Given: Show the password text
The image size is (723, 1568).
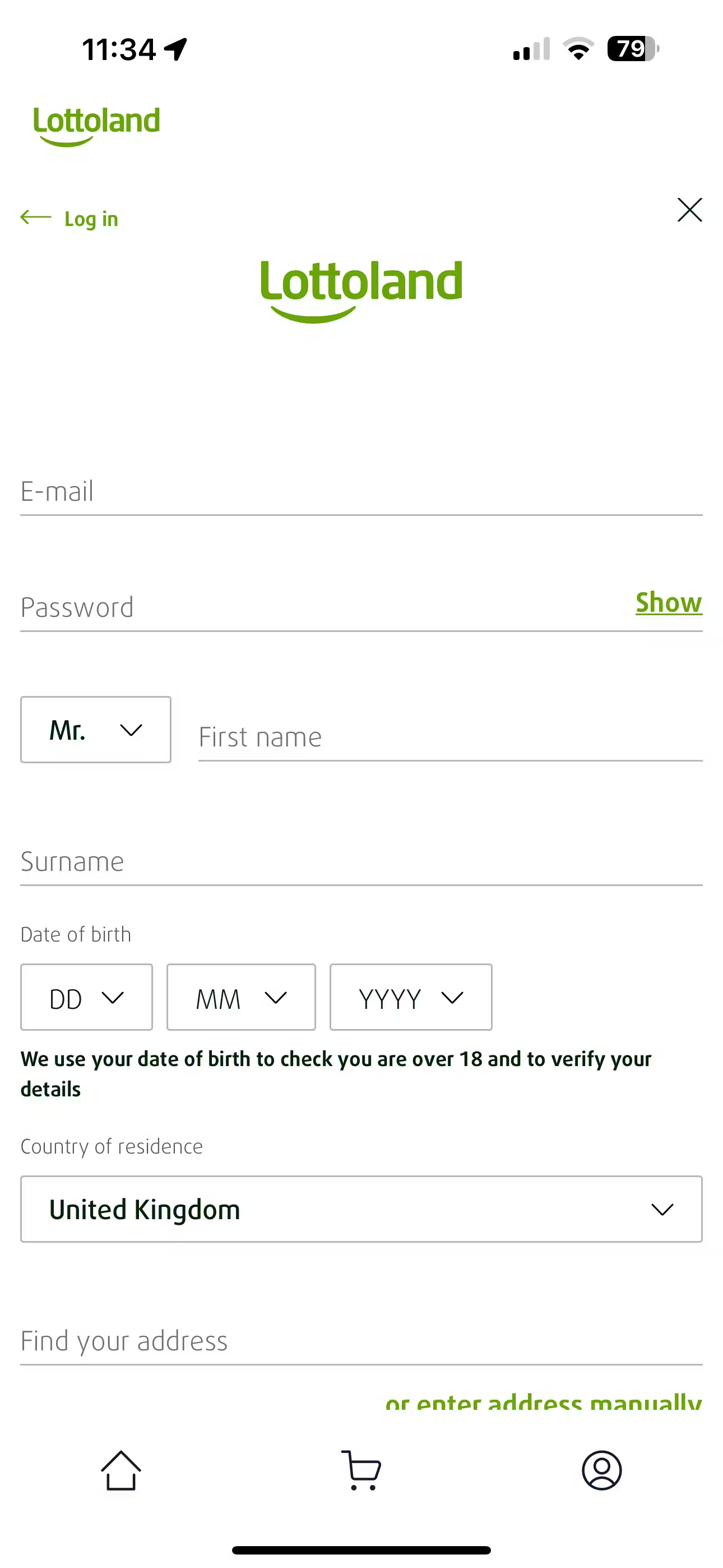Looking at the screenshot, I should click(x=669, y=603).
